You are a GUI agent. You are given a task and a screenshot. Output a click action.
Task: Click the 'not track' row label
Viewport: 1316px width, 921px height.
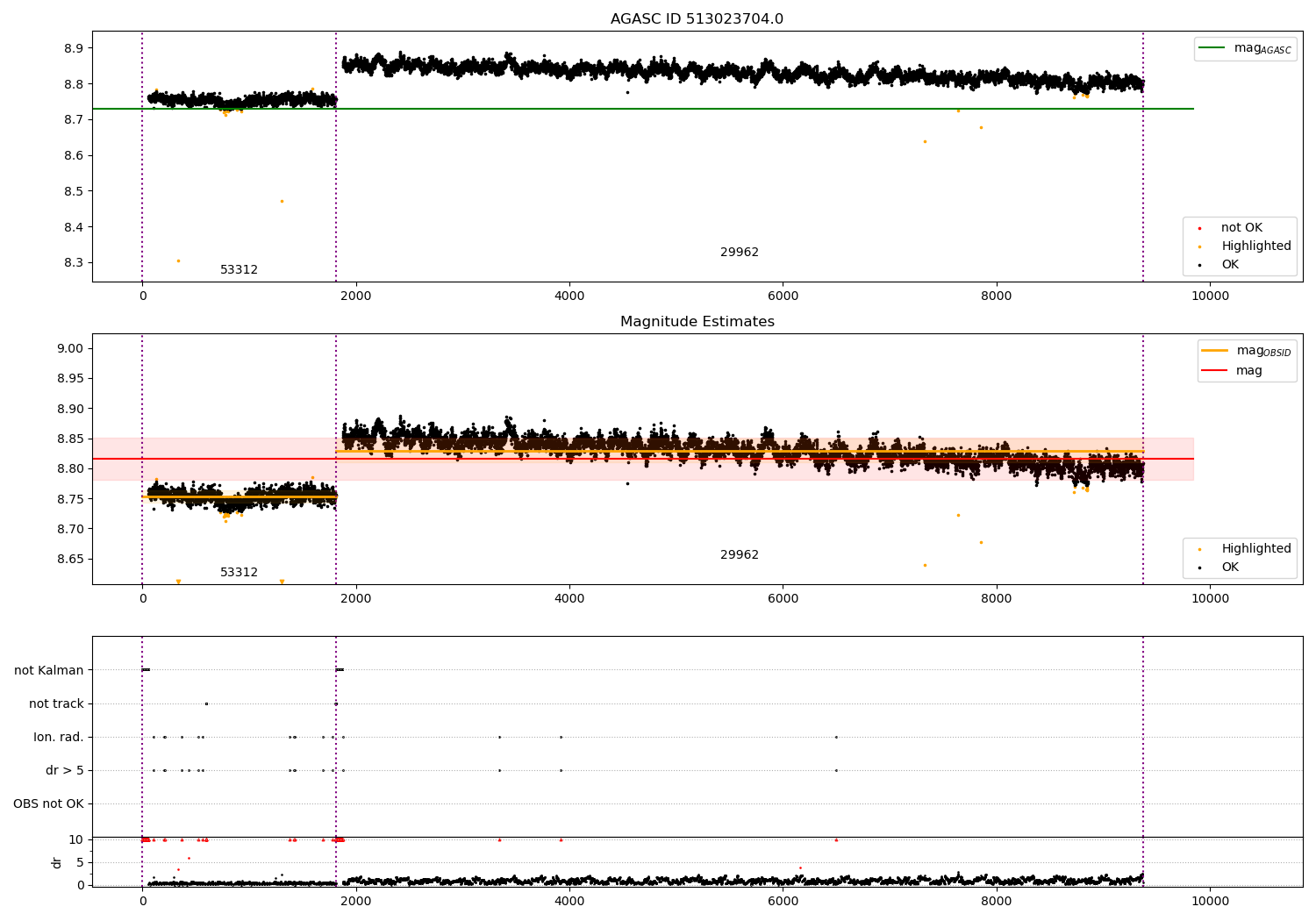pyautogui.click(x=56, y=704)
